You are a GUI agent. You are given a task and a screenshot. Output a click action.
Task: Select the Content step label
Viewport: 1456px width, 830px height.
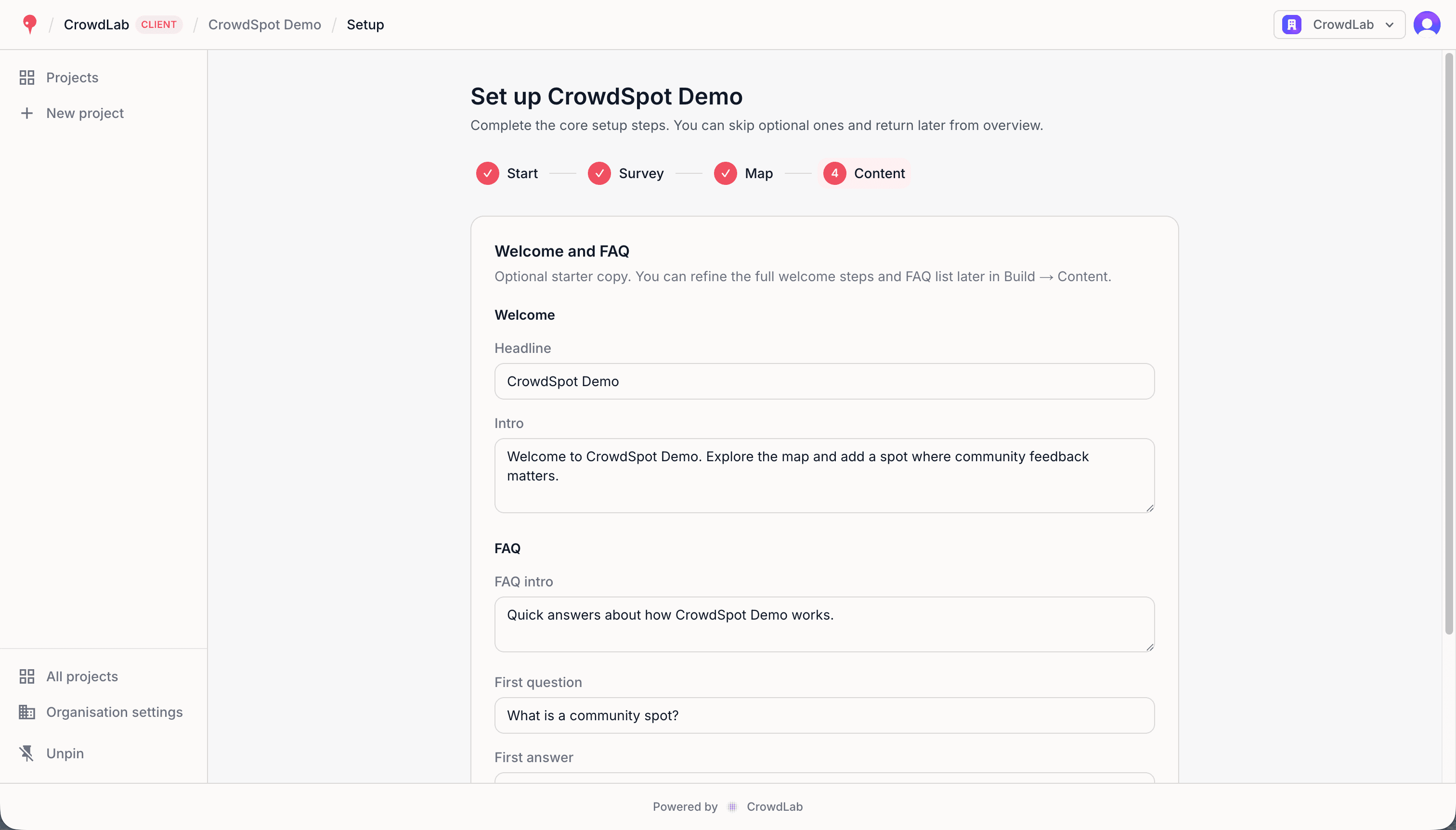tap(879, 173)
